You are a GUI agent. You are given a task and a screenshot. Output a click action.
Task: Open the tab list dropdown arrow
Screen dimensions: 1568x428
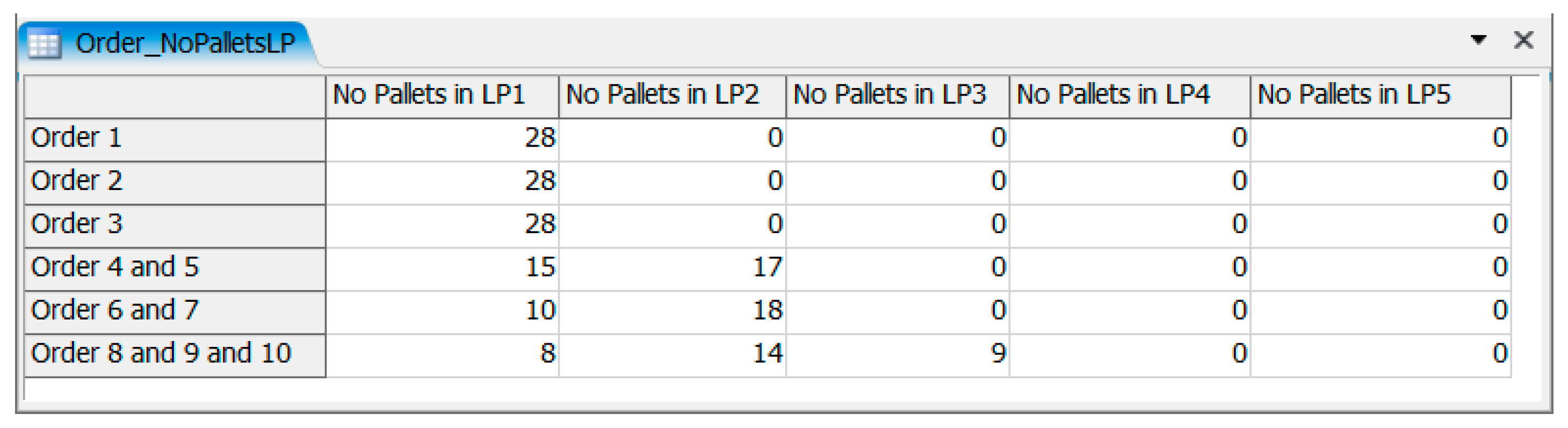(x=1478, y=40)
